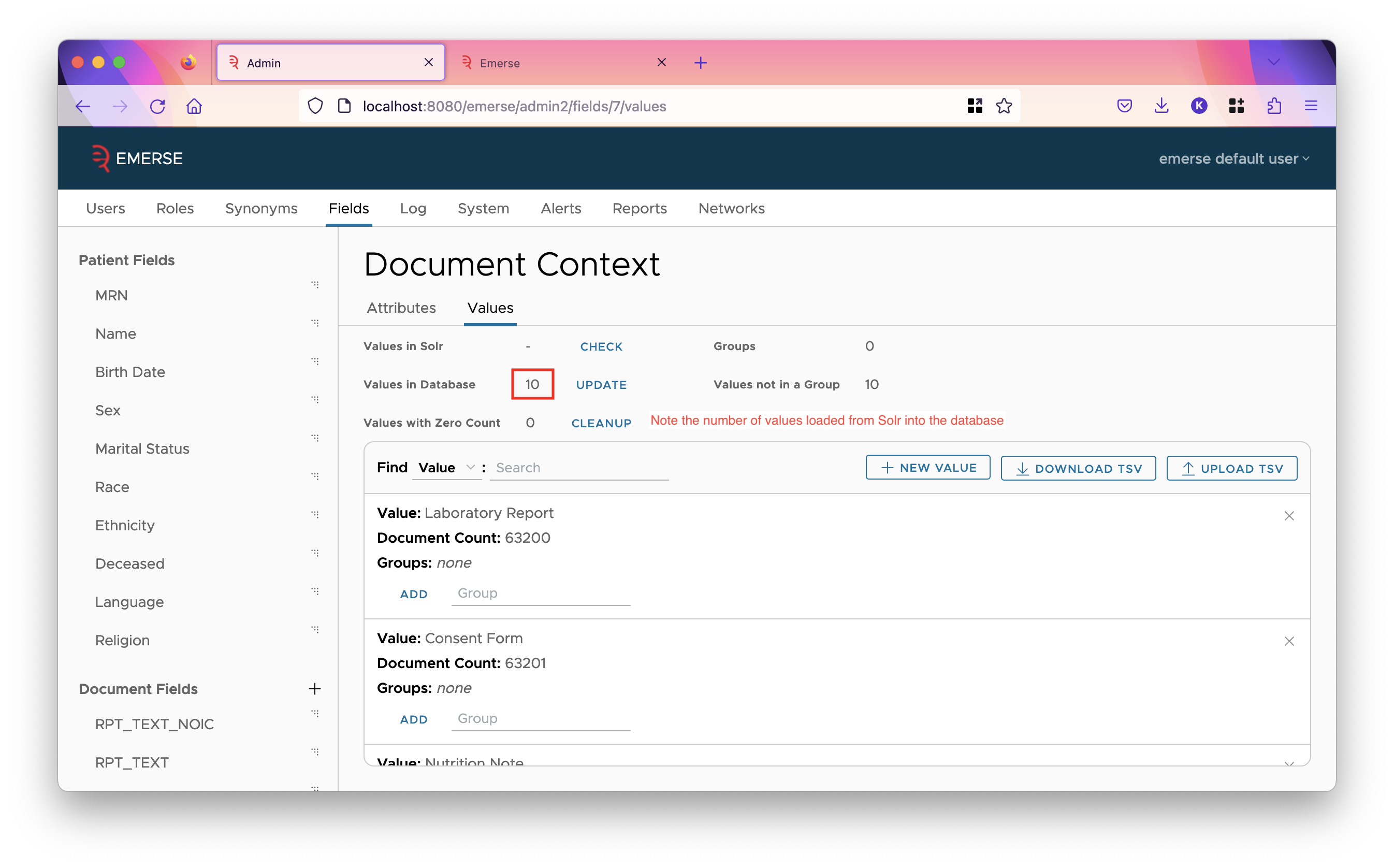Image resolution: width=1394 pixels, height=868 pixels.
Task: Click the page info document icon
Action: pyautogui.click(x=344, y=106)
